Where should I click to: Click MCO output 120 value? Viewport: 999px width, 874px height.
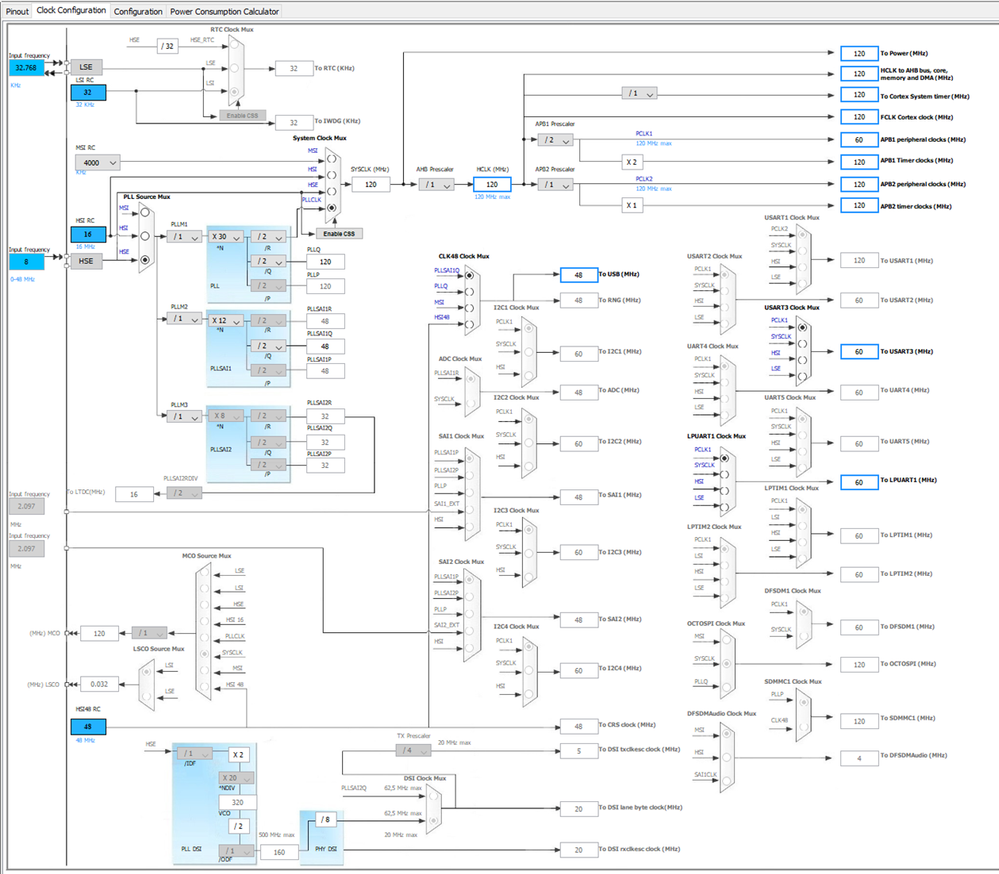click(99, 633)
